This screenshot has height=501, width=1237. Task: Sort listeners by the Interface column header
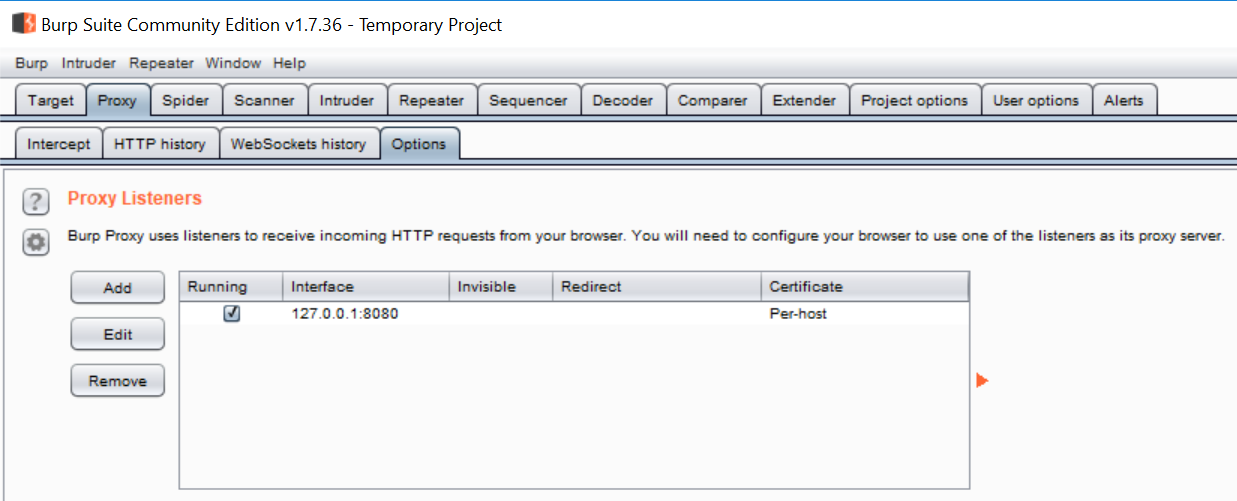point(365,287)
